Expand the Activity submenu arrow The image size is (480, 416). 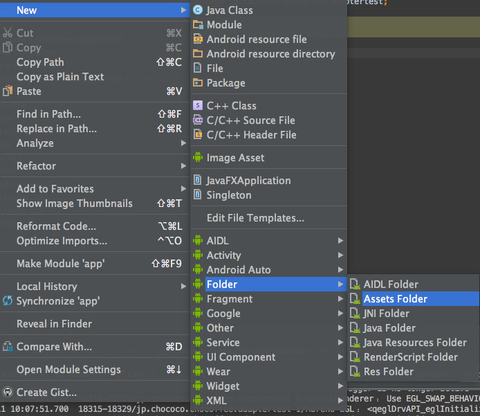click(340, 255)
